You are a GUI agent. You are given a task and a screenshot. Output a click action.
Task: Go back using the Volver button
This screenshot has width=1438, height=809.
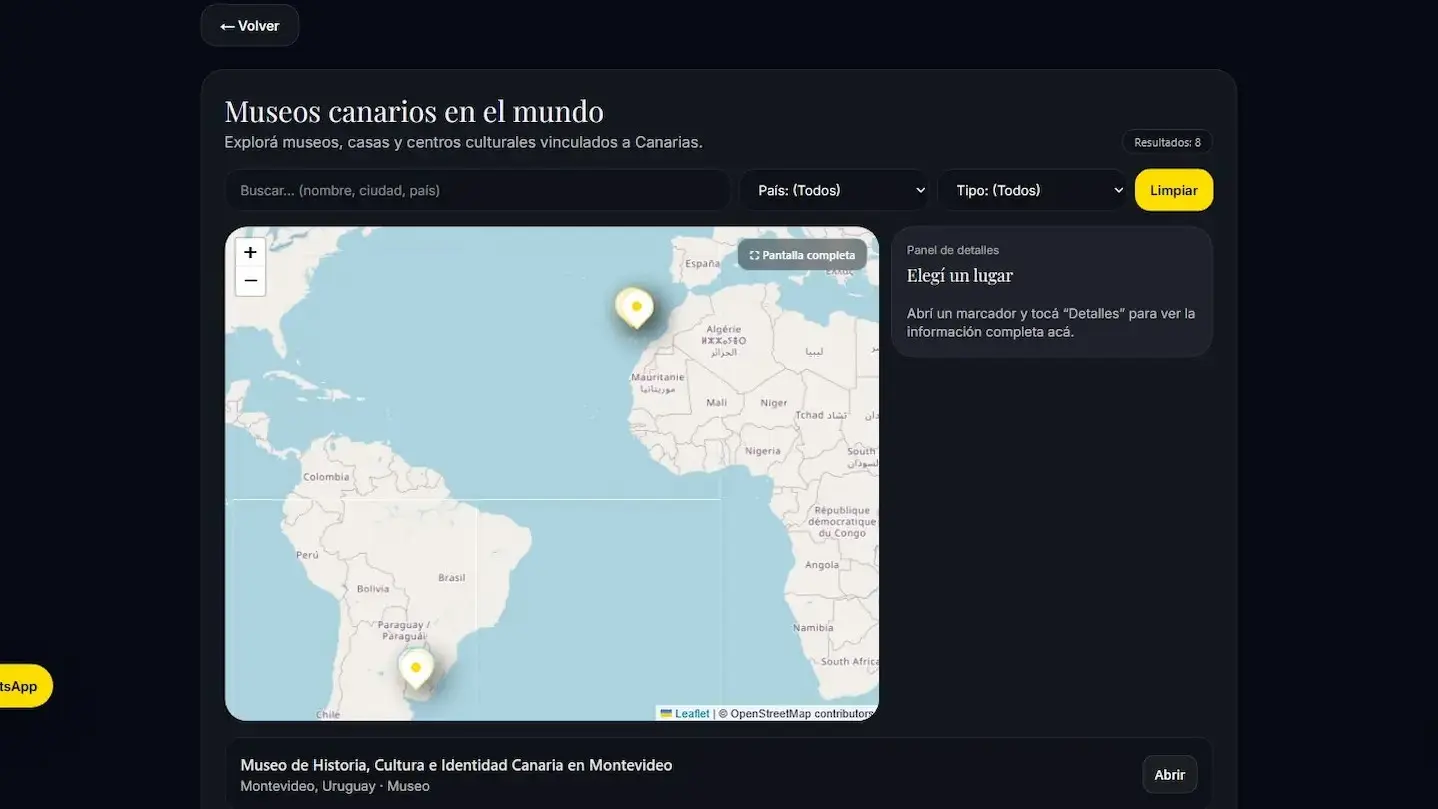[250, 26]
